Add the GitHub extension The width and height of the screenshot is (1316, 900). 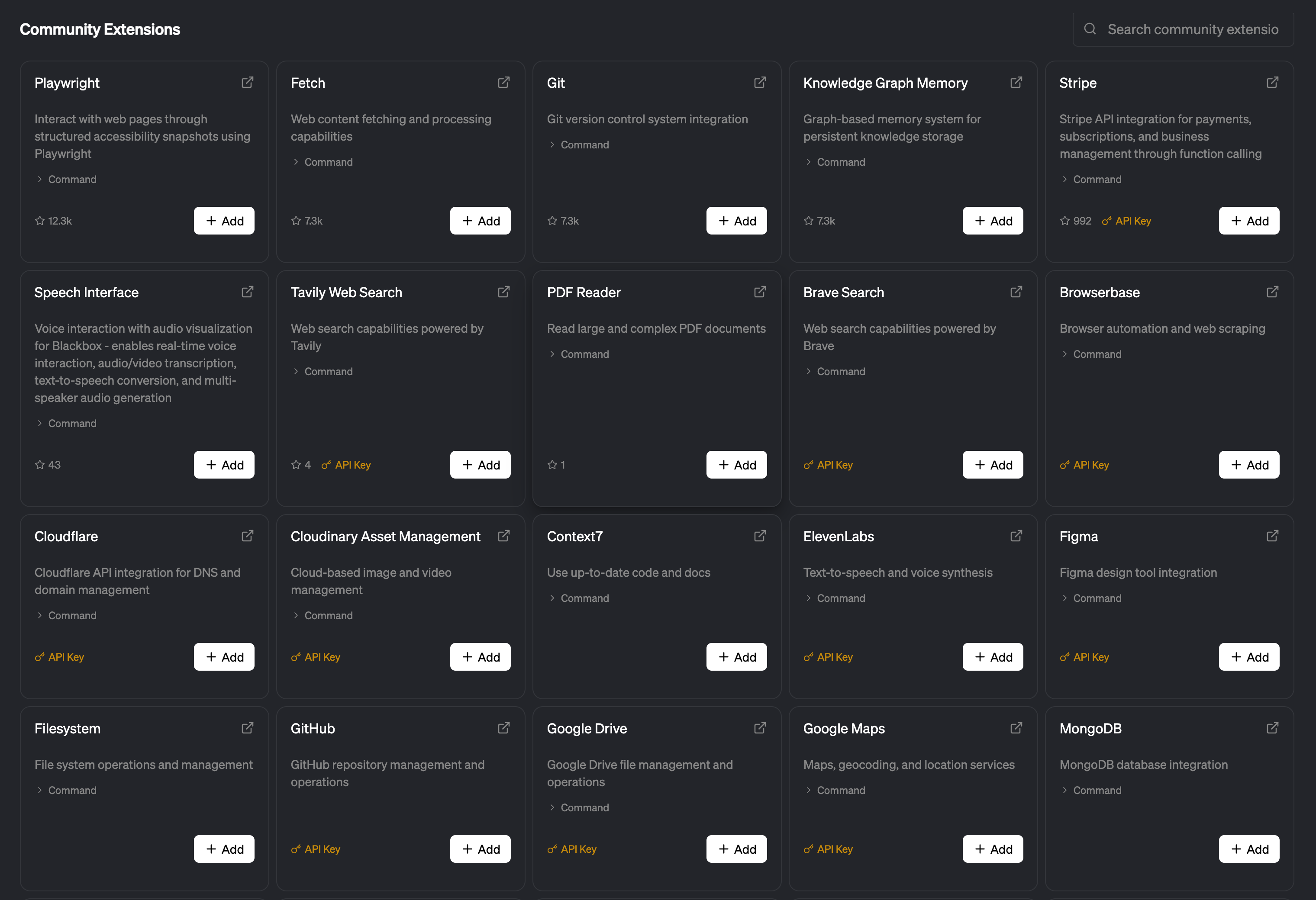point(480,849)
